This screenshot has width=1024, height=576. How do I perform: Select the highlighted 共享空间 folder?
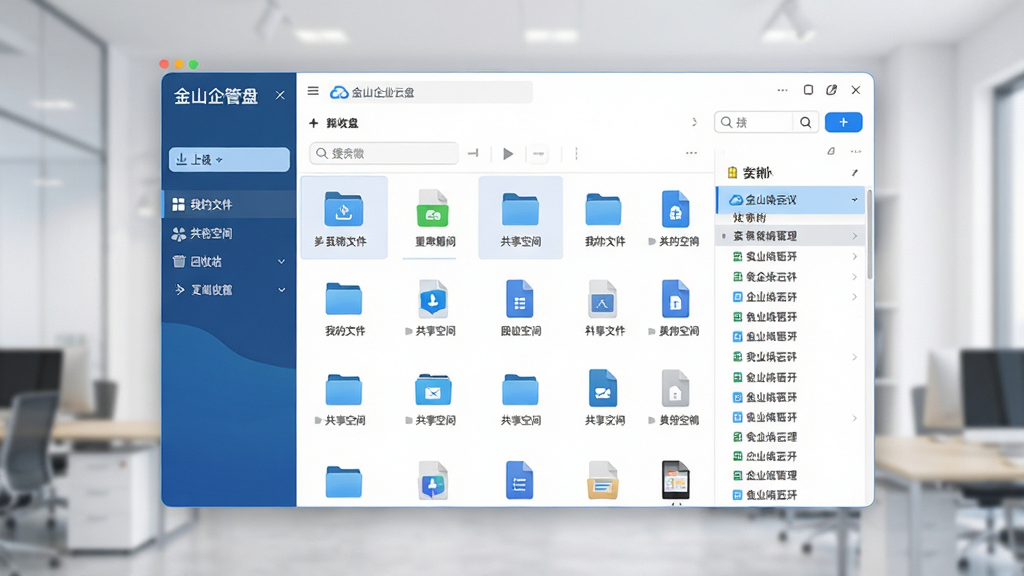(x=520, y=217)
